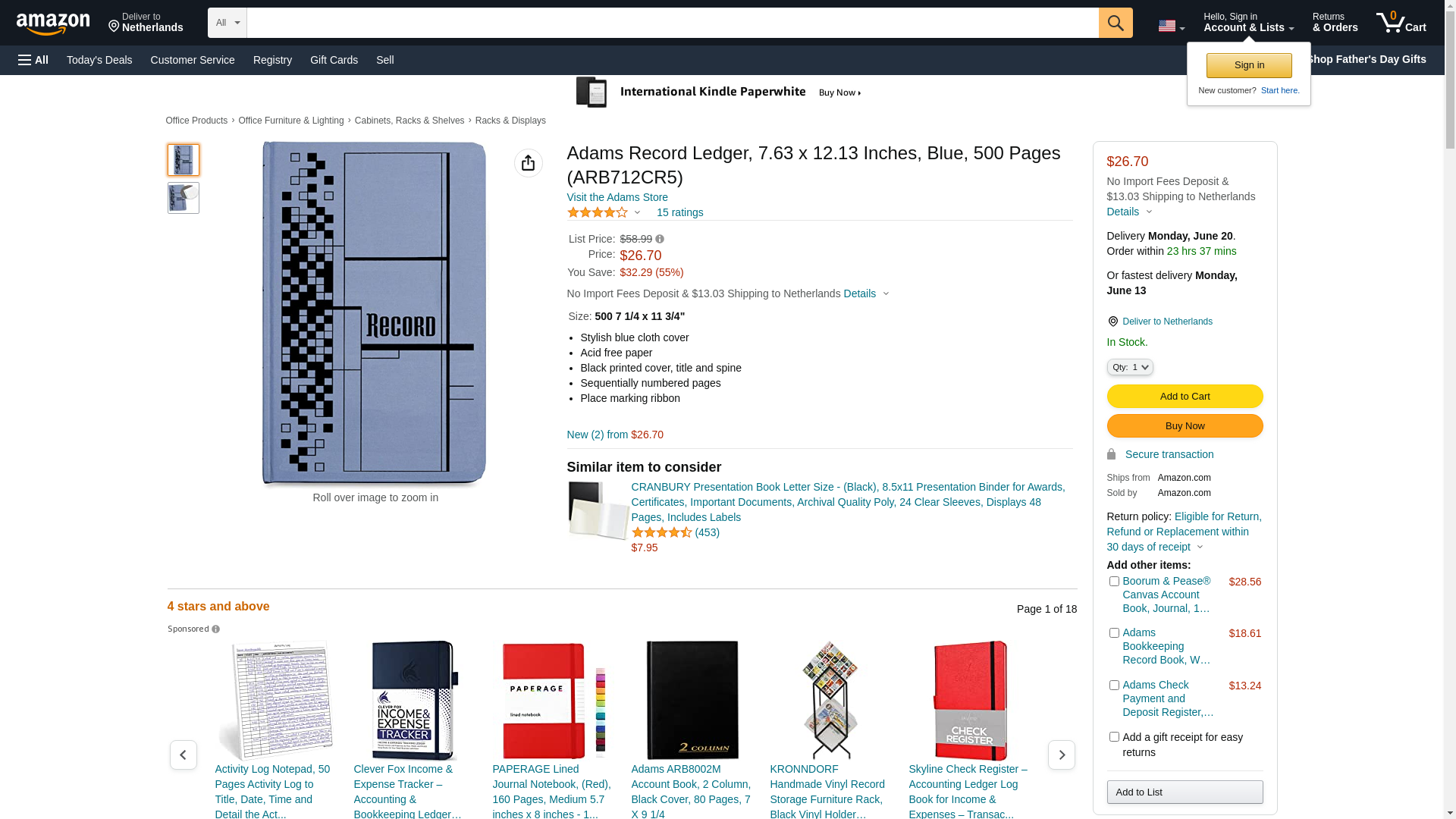Open the hamburger All menu

point(33,60)
